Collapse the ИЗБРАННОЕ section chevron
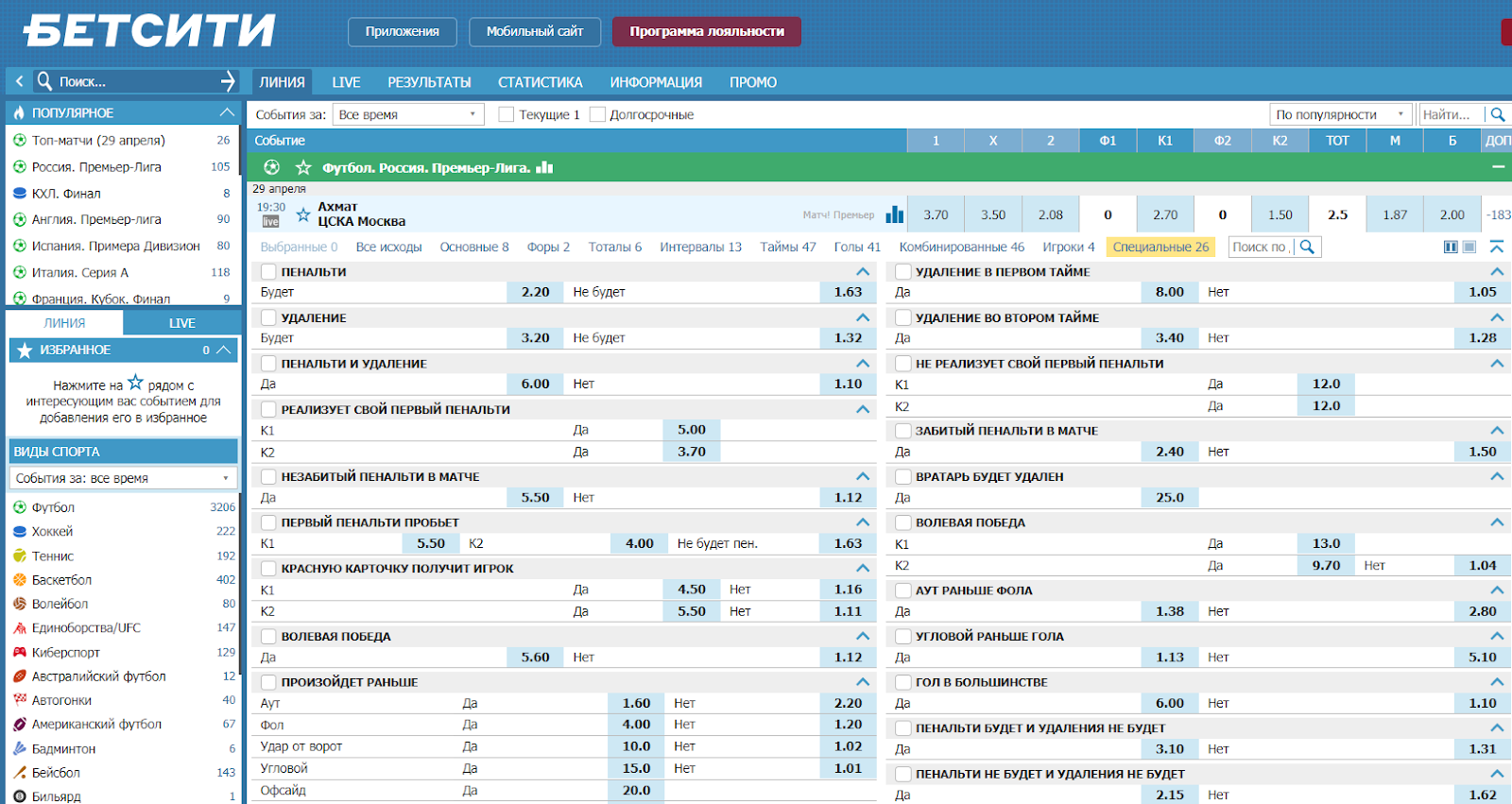The width and height of the screenshot is (1512, 804). tap(224, 350)
